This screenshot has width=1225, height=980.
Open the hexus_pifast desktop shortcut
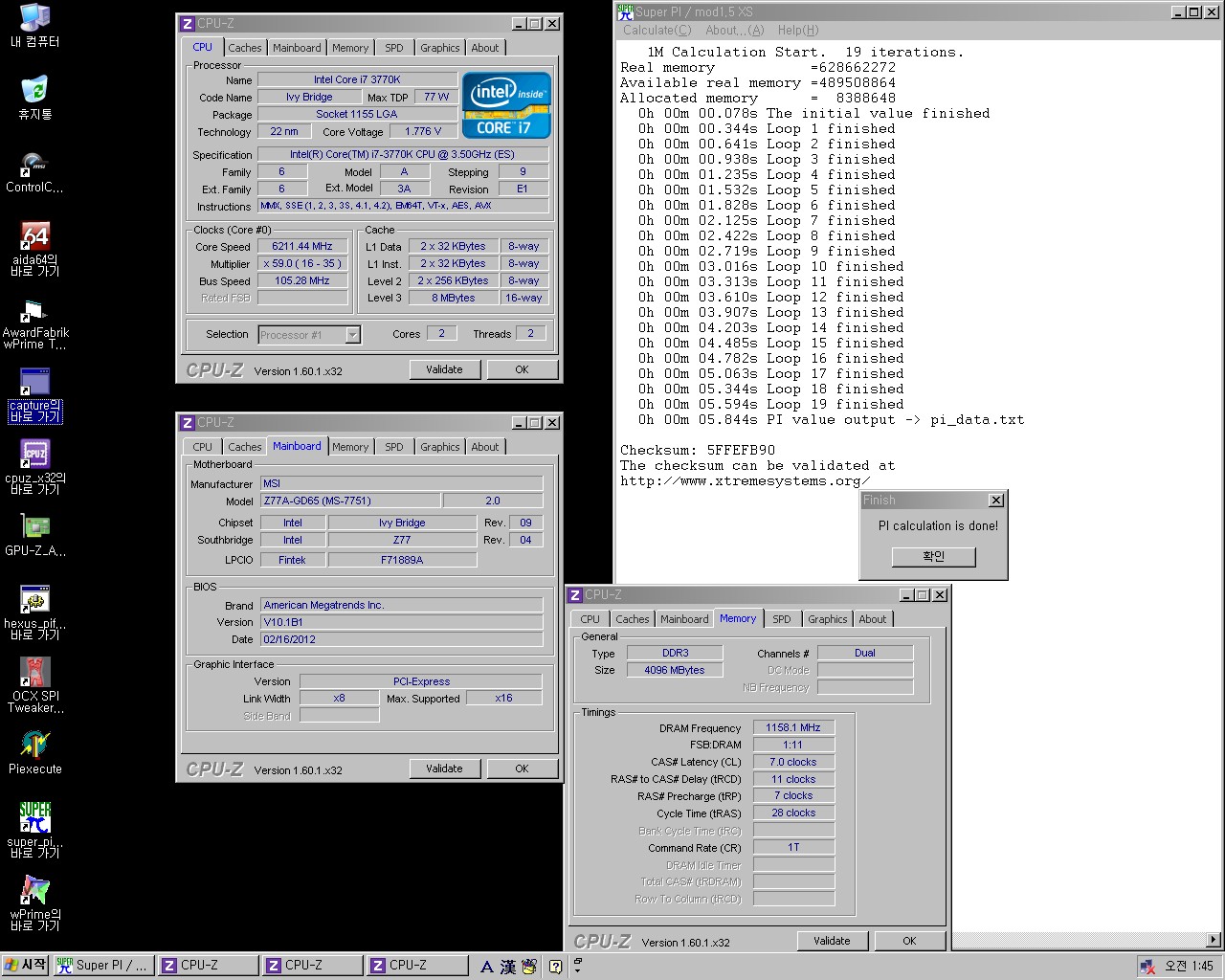click(x=34, y=600)
